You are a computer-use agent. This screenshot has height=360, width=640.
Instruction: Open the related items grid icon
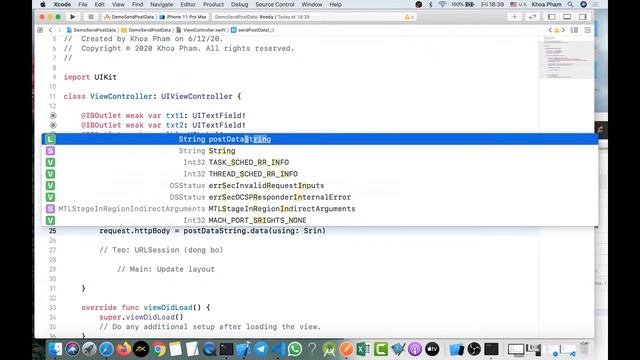point(40,30)
